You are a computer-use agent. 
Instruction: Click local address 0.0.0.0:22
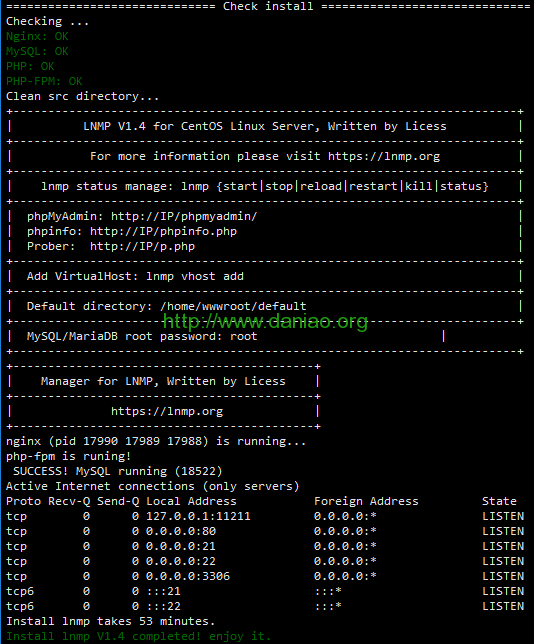181,561
